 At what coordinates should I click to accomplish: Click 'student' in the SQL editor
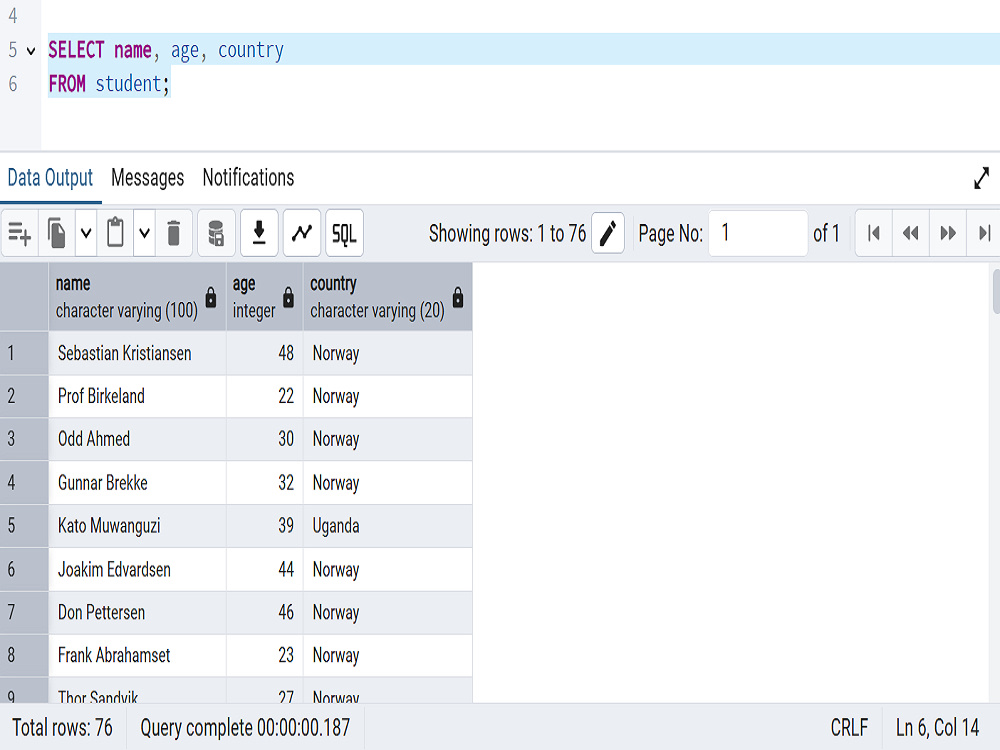coord(128,84)
